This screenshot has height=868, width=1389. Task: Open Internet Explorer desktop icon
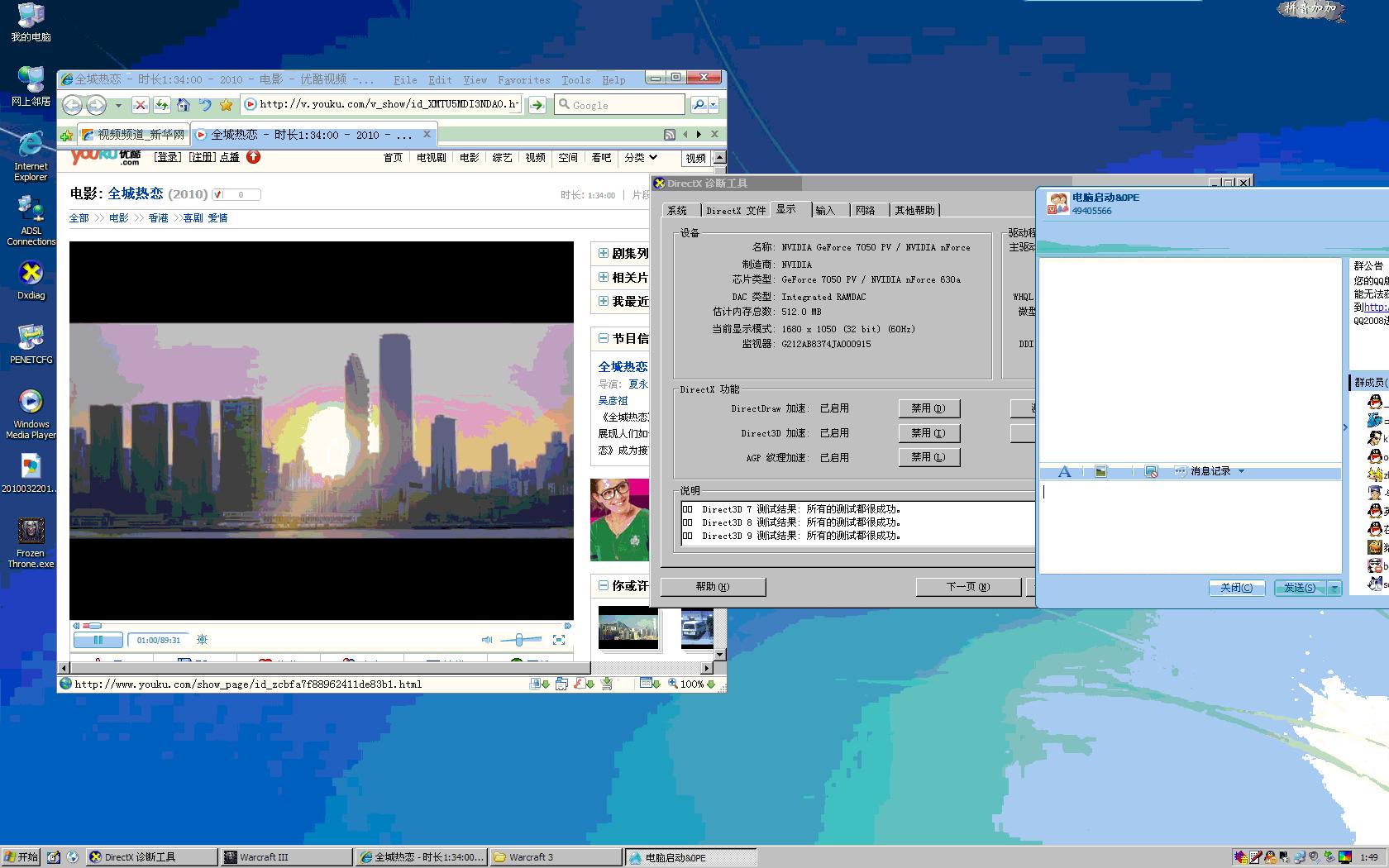point(31,157)
